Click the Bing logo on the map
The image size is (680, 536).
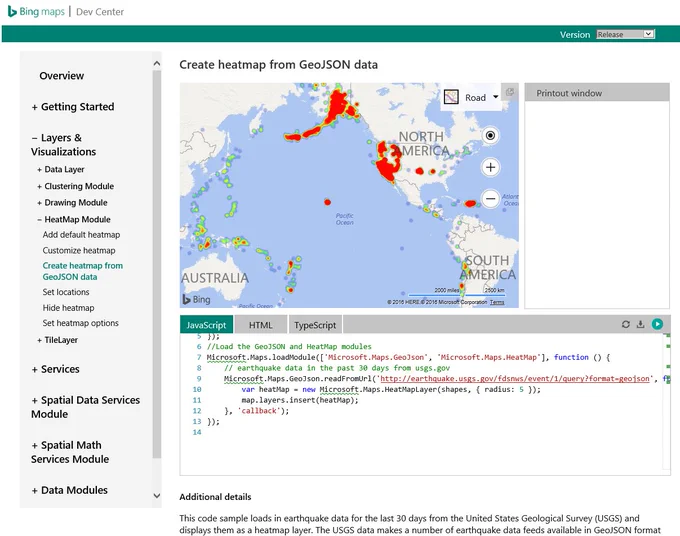(196, 299)
